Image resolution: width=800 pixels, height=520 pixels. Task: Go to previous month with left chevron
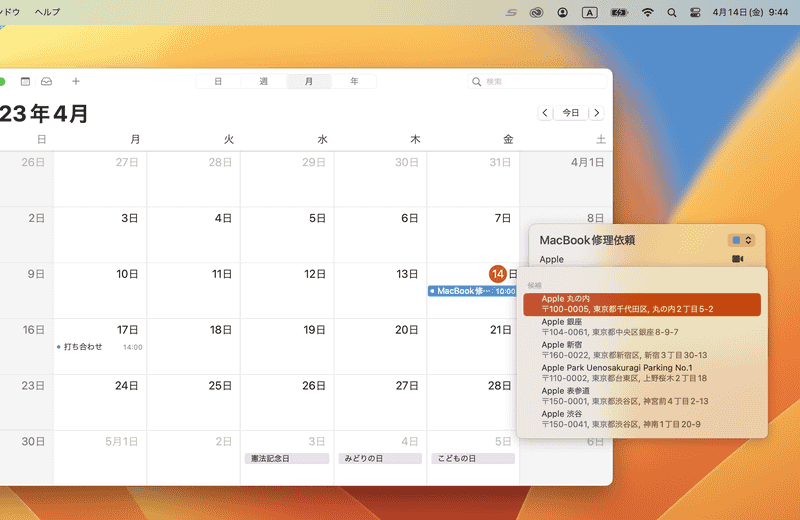(x=545, y=113)
